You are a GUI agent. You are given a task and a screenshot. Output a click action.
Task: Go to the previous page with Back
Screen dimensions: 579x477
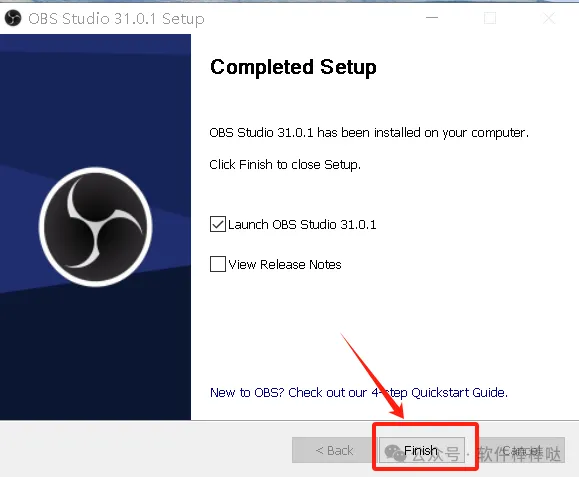[x=335, y=450]
